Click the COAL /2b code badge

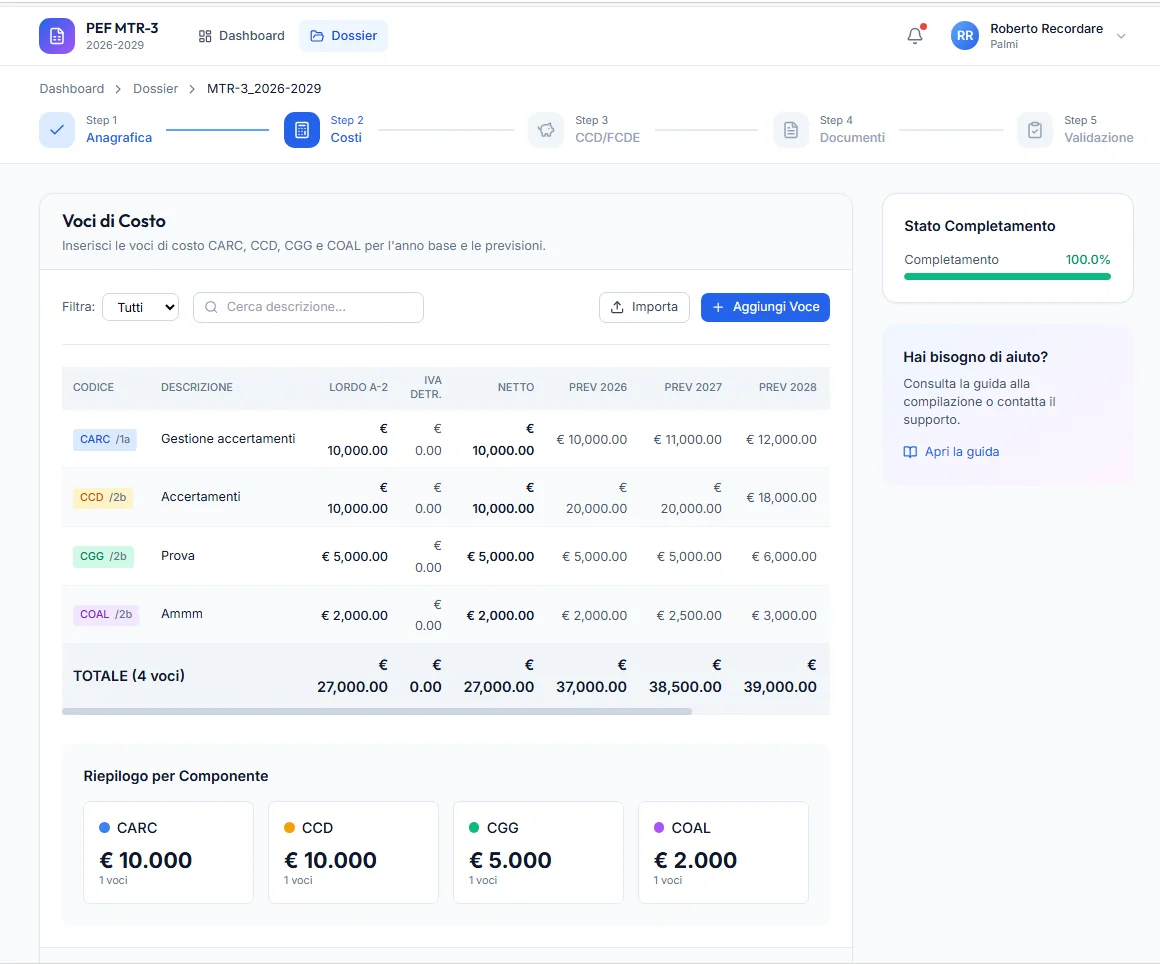click(x=106, y=614)
